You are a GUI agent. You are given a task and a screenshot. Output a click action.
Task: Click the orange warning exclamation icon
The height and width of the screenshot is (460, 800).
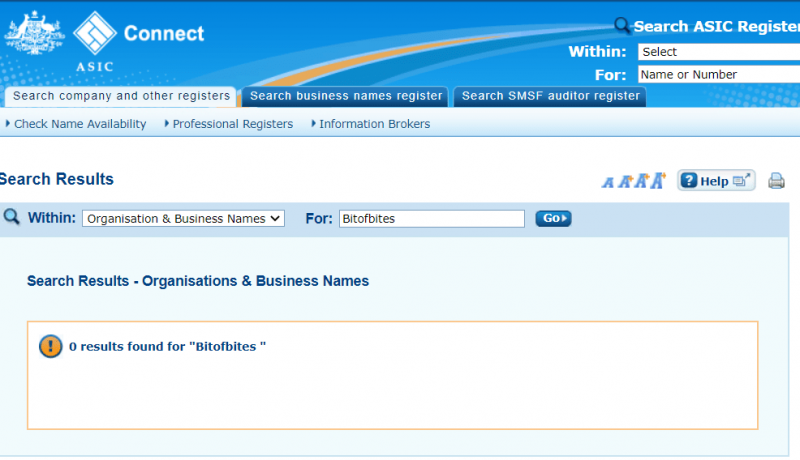(50, 346)
